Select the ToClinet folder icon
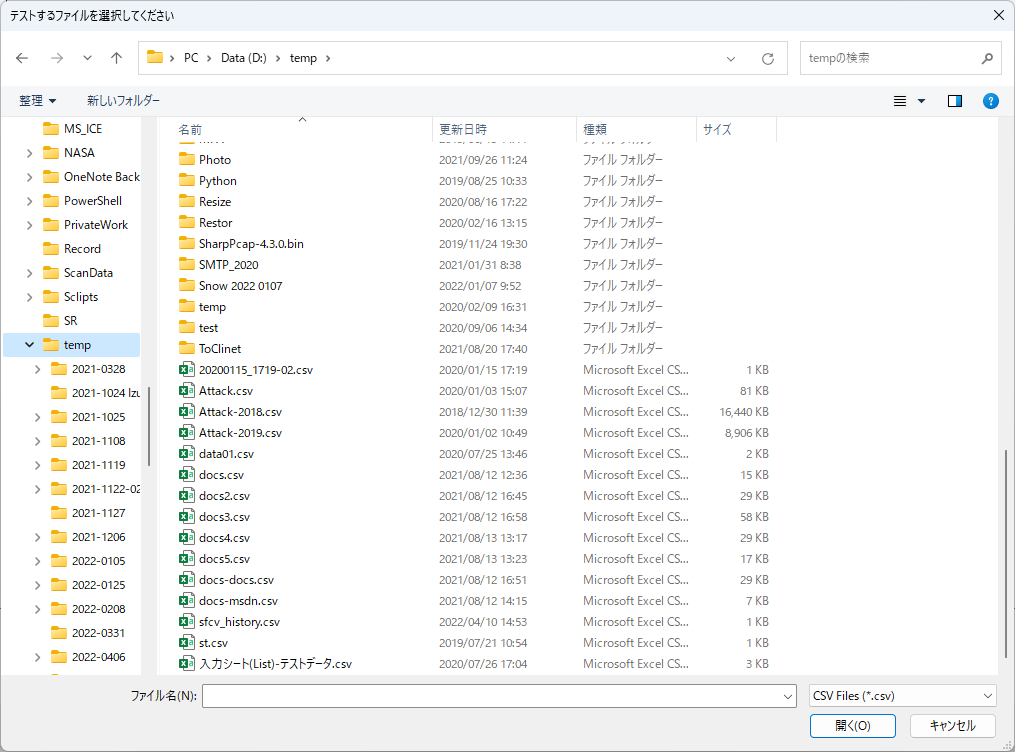Viewport: 1015px width, 752px height. [x=186, y=348]
